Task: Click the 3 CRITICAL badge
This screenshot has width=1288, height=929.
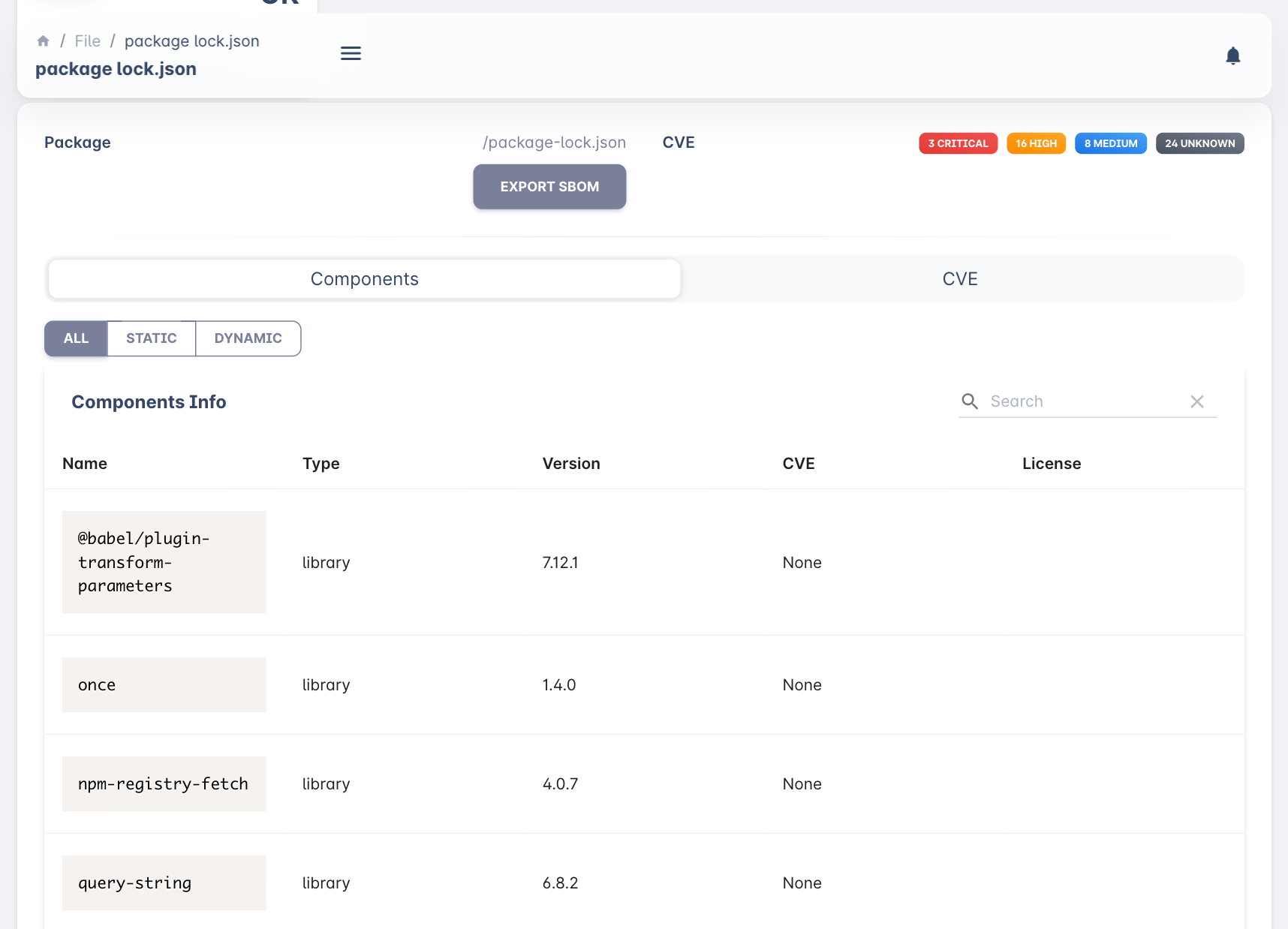Action: (958, 143)
